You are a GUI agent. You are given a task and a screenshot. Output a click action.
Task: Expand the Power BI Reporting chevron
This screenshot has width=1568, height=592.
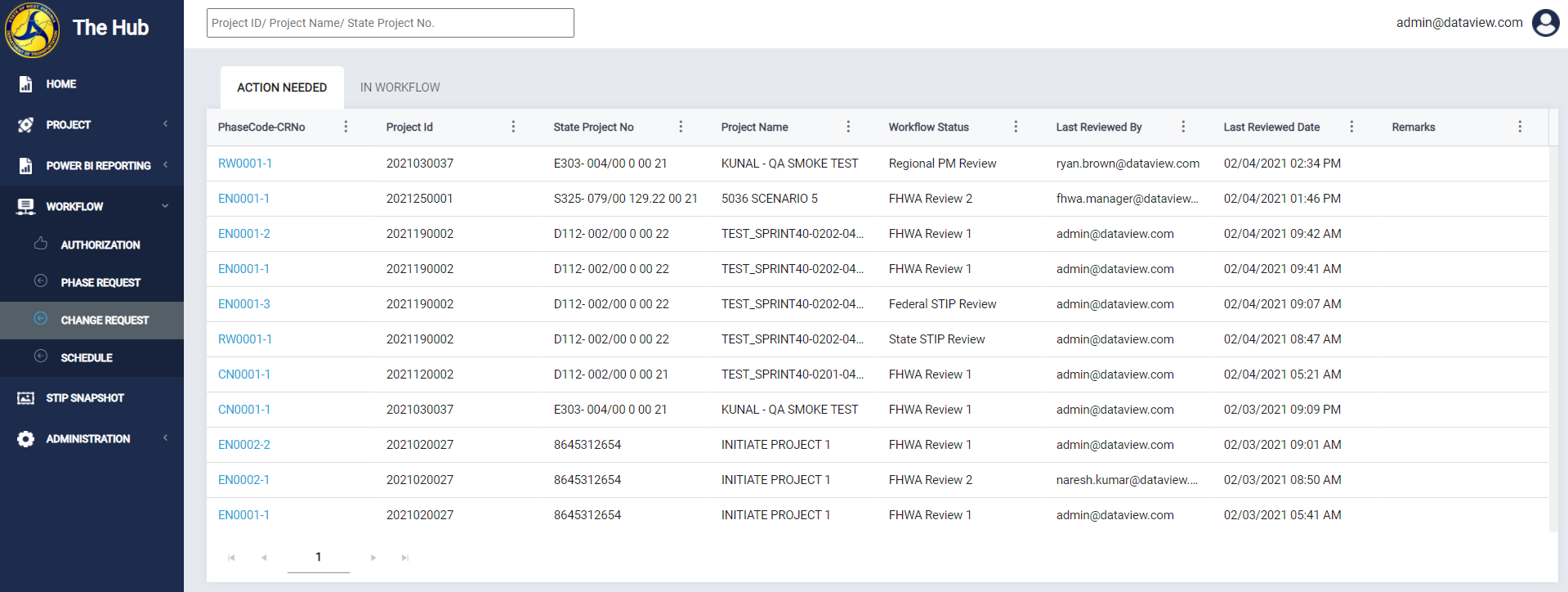[166, 165]
